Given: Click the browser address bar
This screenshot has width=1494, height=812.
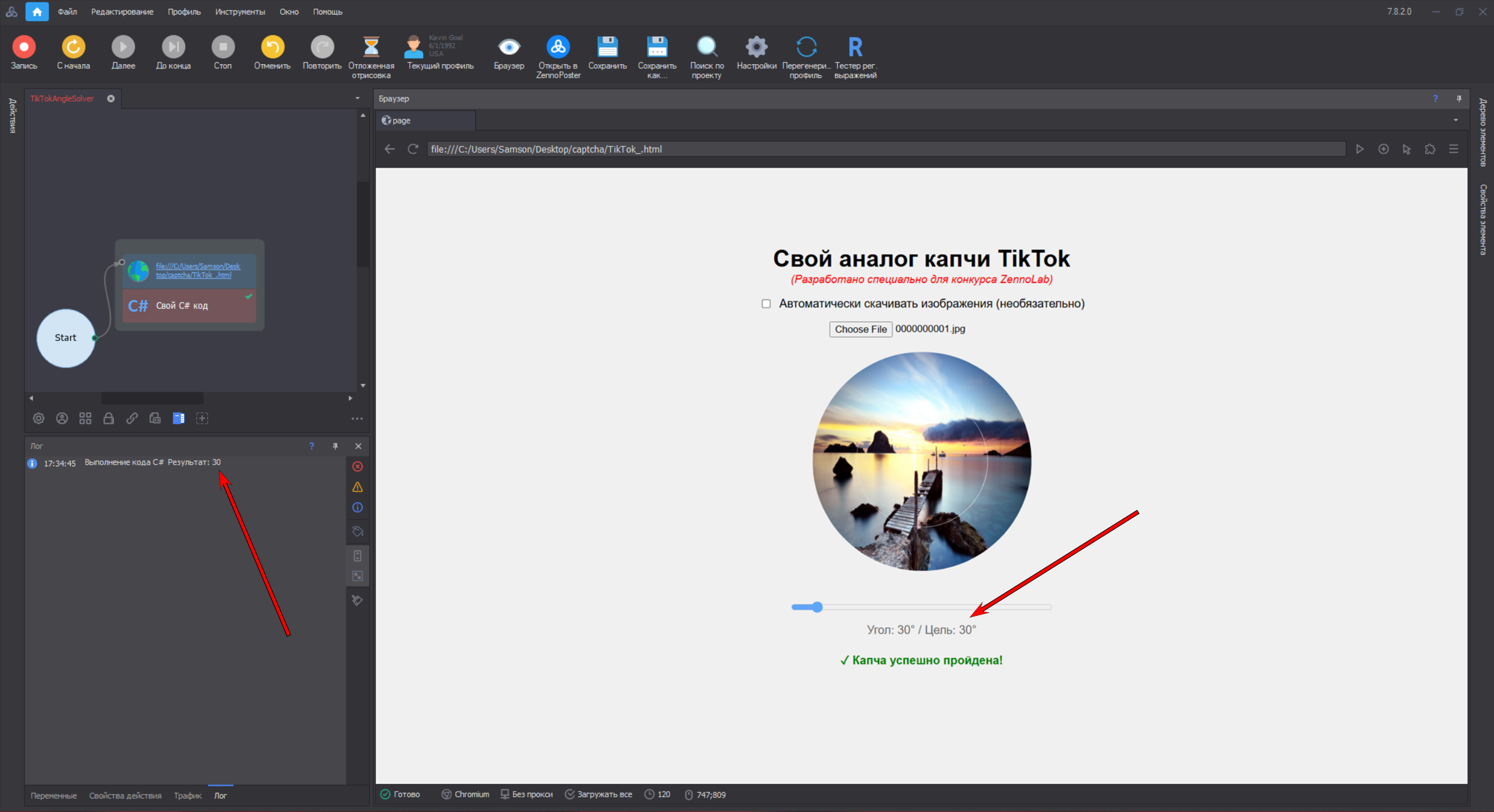Looking at the screenshot, I should coord(876,149).
